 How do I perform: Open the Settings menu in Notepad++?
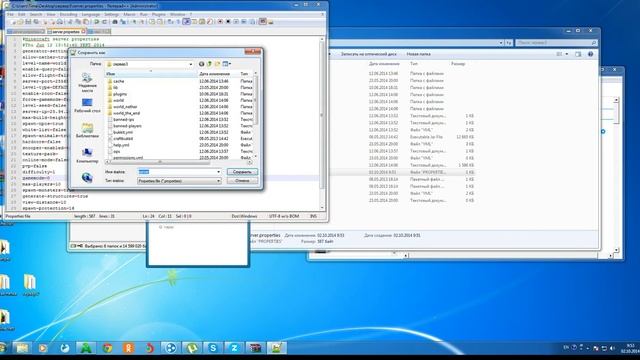click(111, 14)
